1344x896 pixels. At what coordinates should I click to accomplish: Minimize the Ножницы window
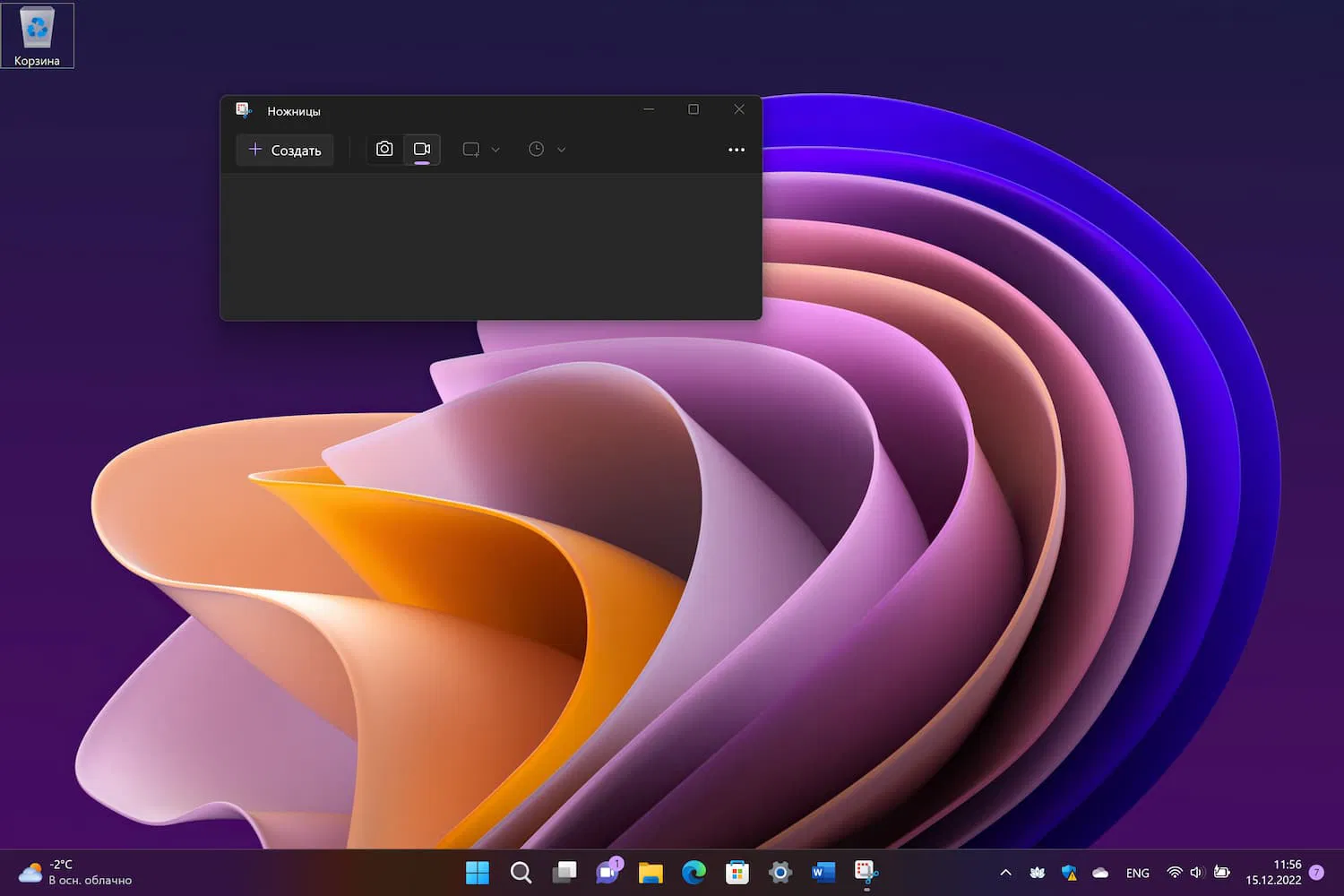pyautogui.click(x=649, y=109)
